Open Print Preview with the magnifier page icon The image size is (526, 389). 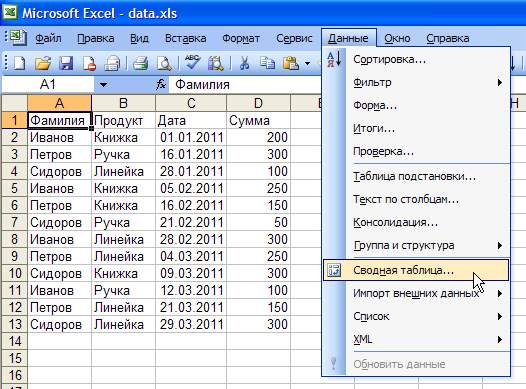click(x=164, y=63)
